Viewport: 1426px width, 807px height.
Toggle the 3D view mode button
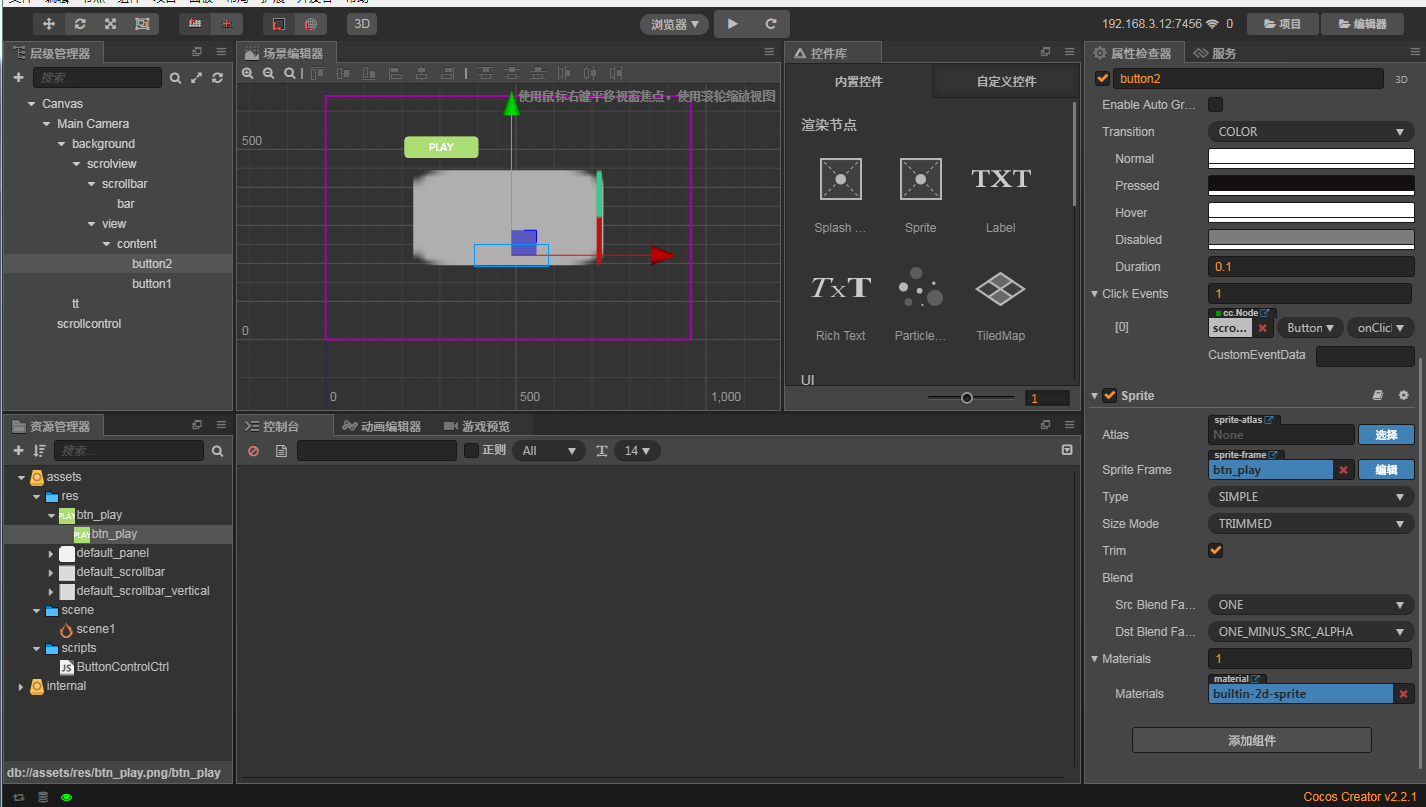pyautogui.click(x=361, y=24)
